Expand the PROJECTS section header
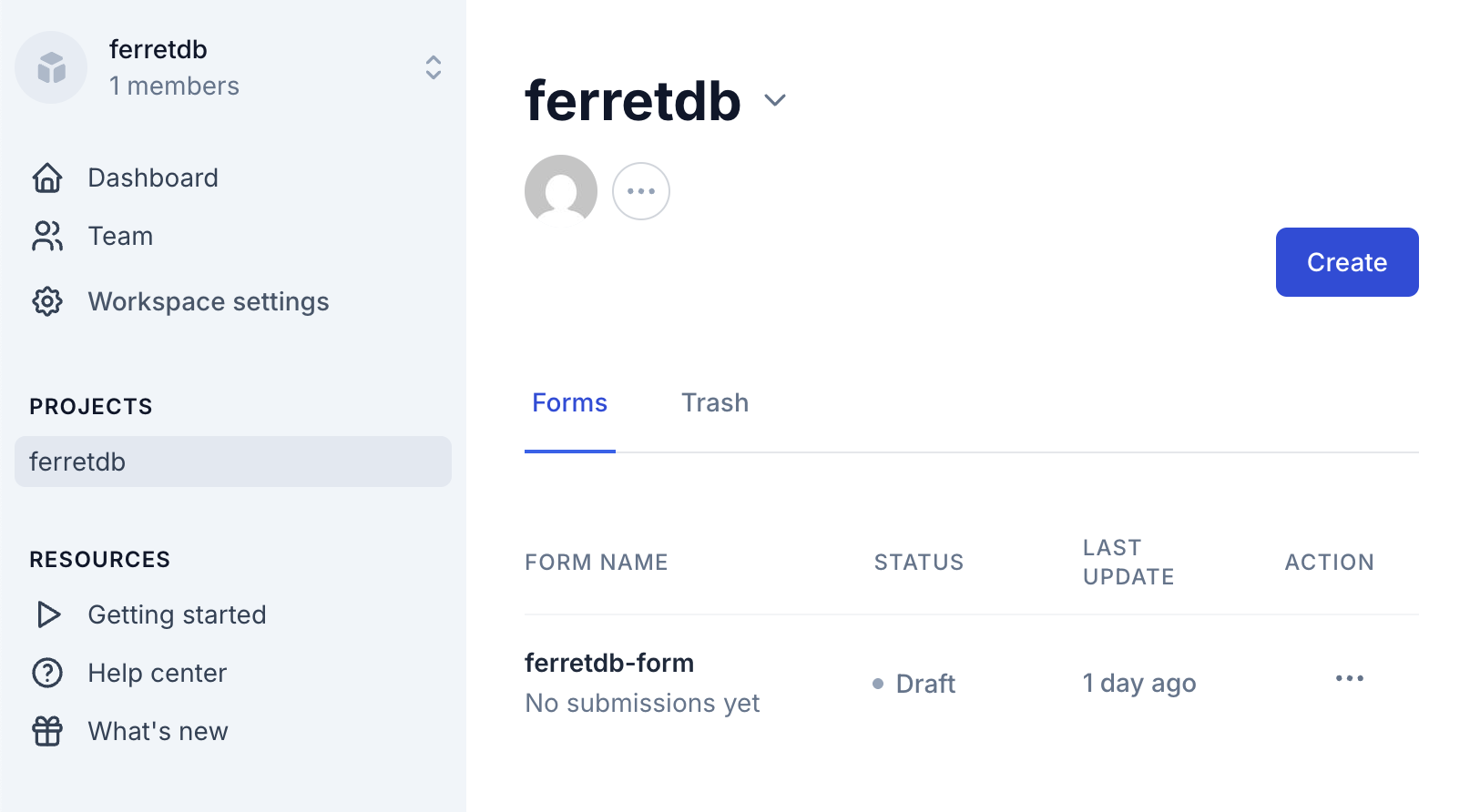 coord(91,406)
